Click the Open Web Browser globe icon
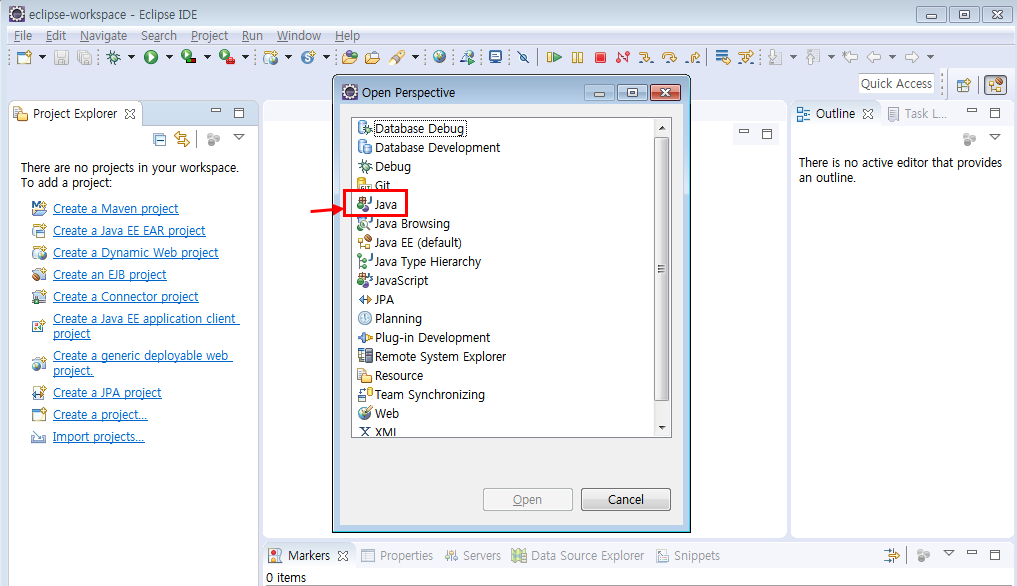 click(440, 57)
